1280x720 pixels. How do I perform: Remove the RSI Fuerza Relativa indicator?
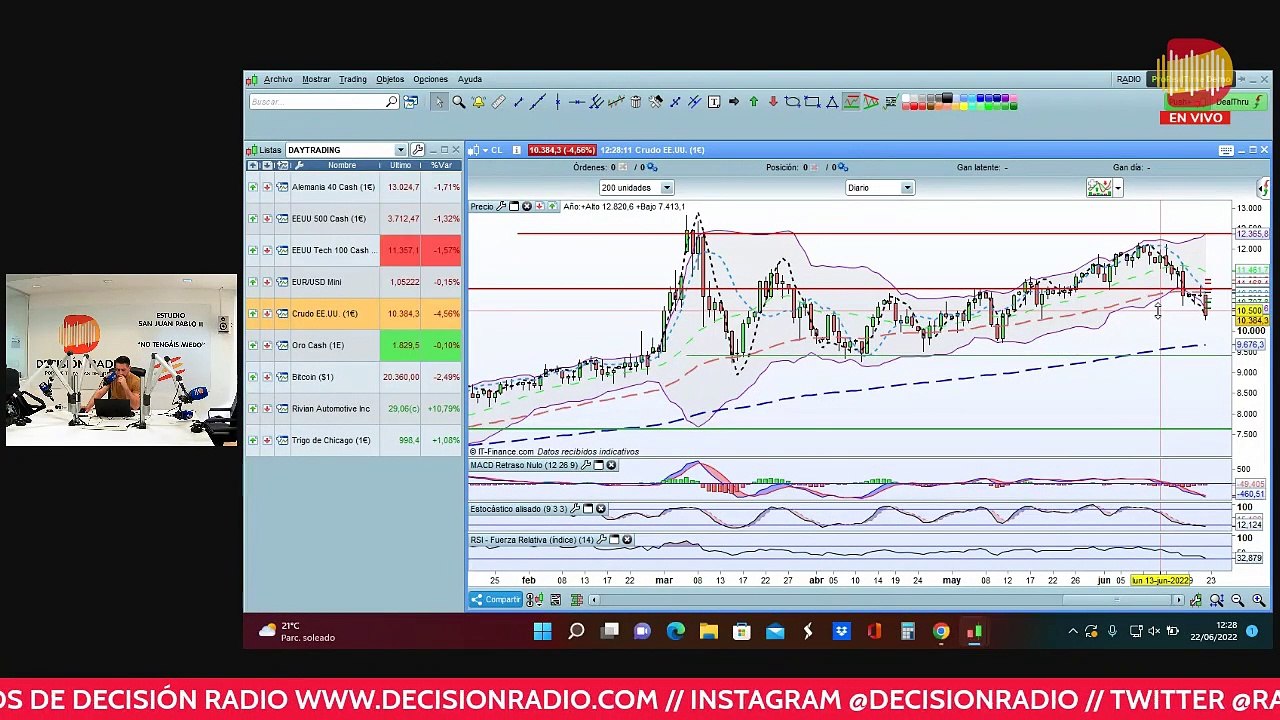[x=627, y=540]
